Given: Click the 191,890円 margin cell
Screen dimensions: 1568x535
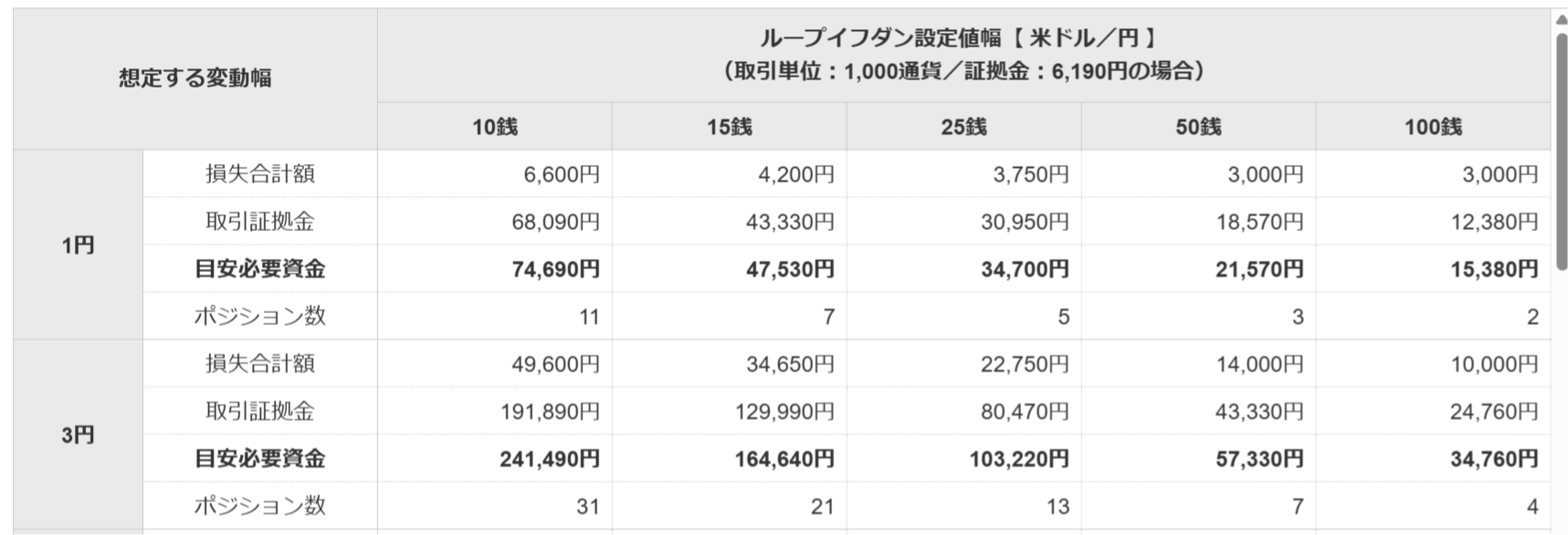Looking at the screenshot, I should tap(549, 412).
